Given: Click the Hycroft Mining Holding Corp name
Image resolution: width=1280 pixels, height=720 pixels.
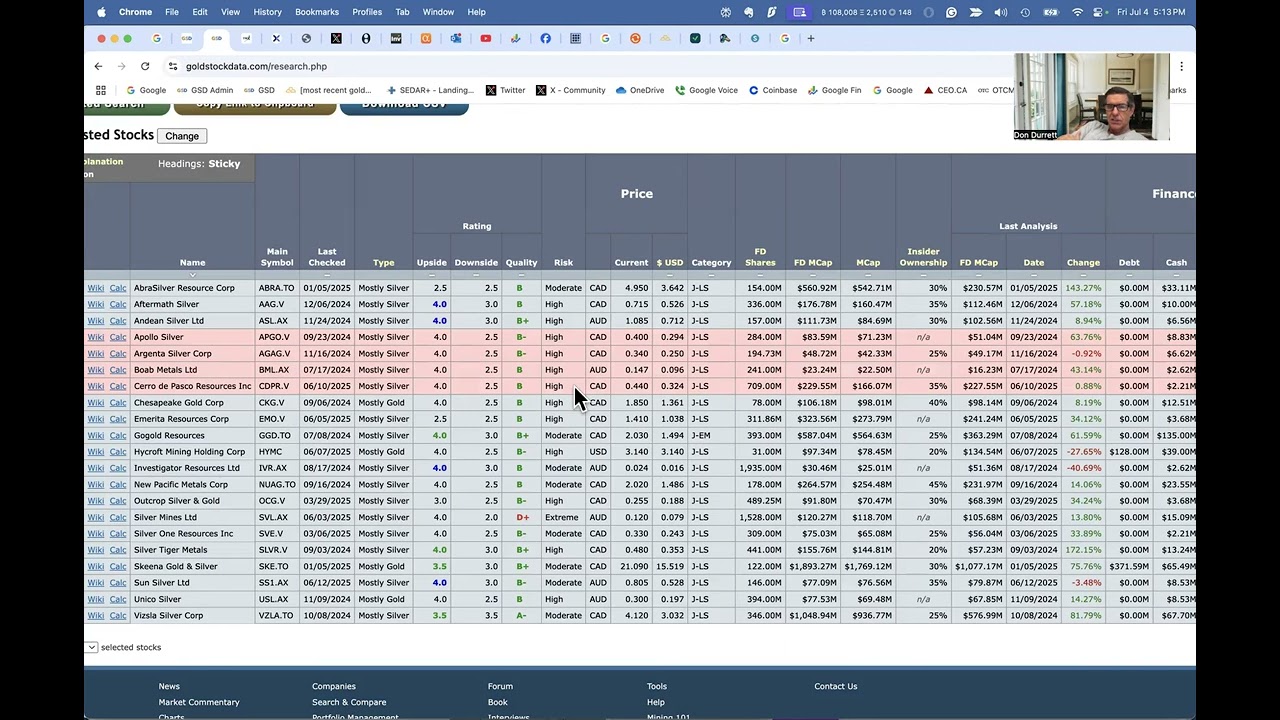Looking at the screenshot, I should point(189,452).
